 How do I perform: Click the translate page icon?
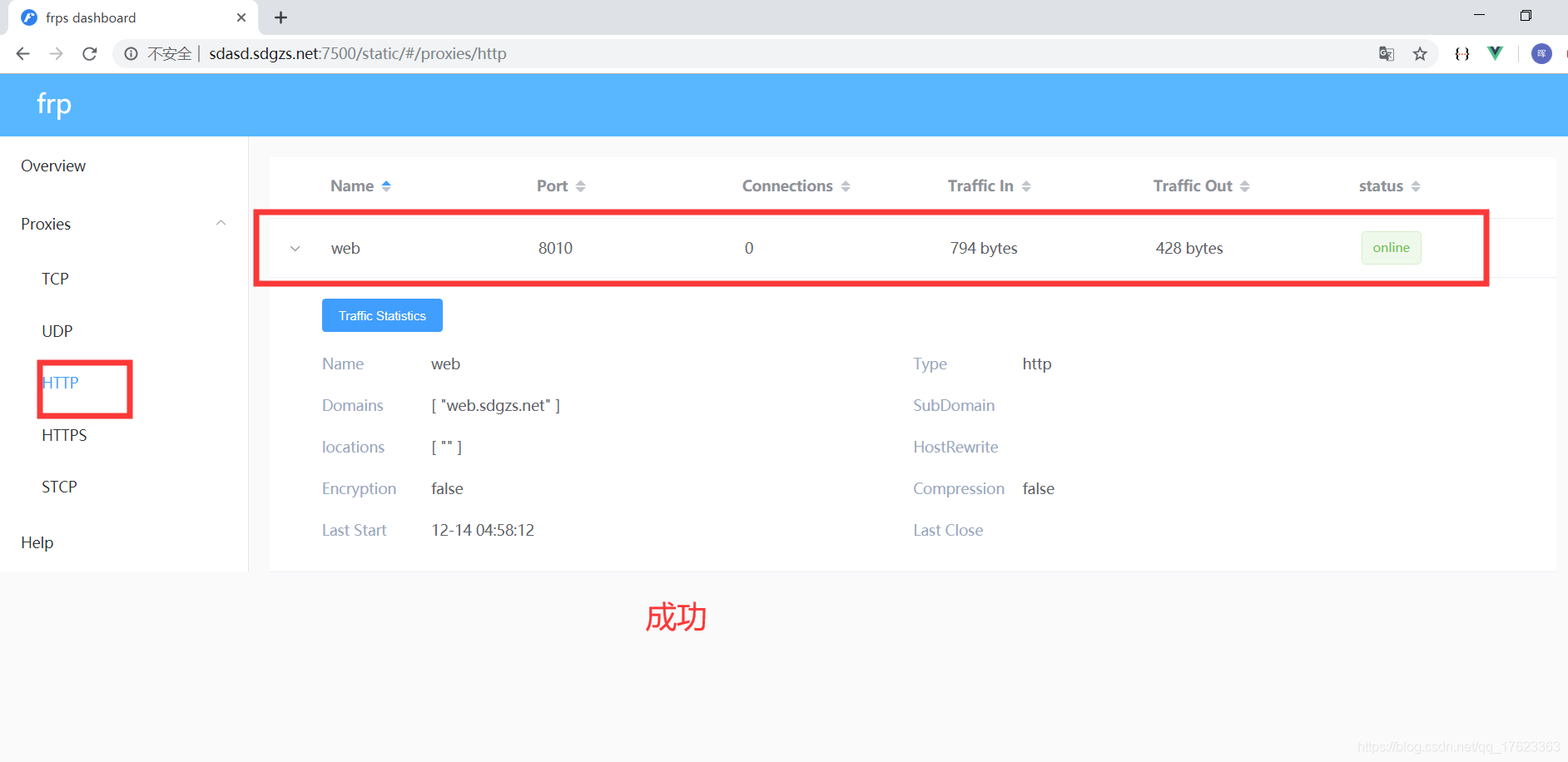1387,54
